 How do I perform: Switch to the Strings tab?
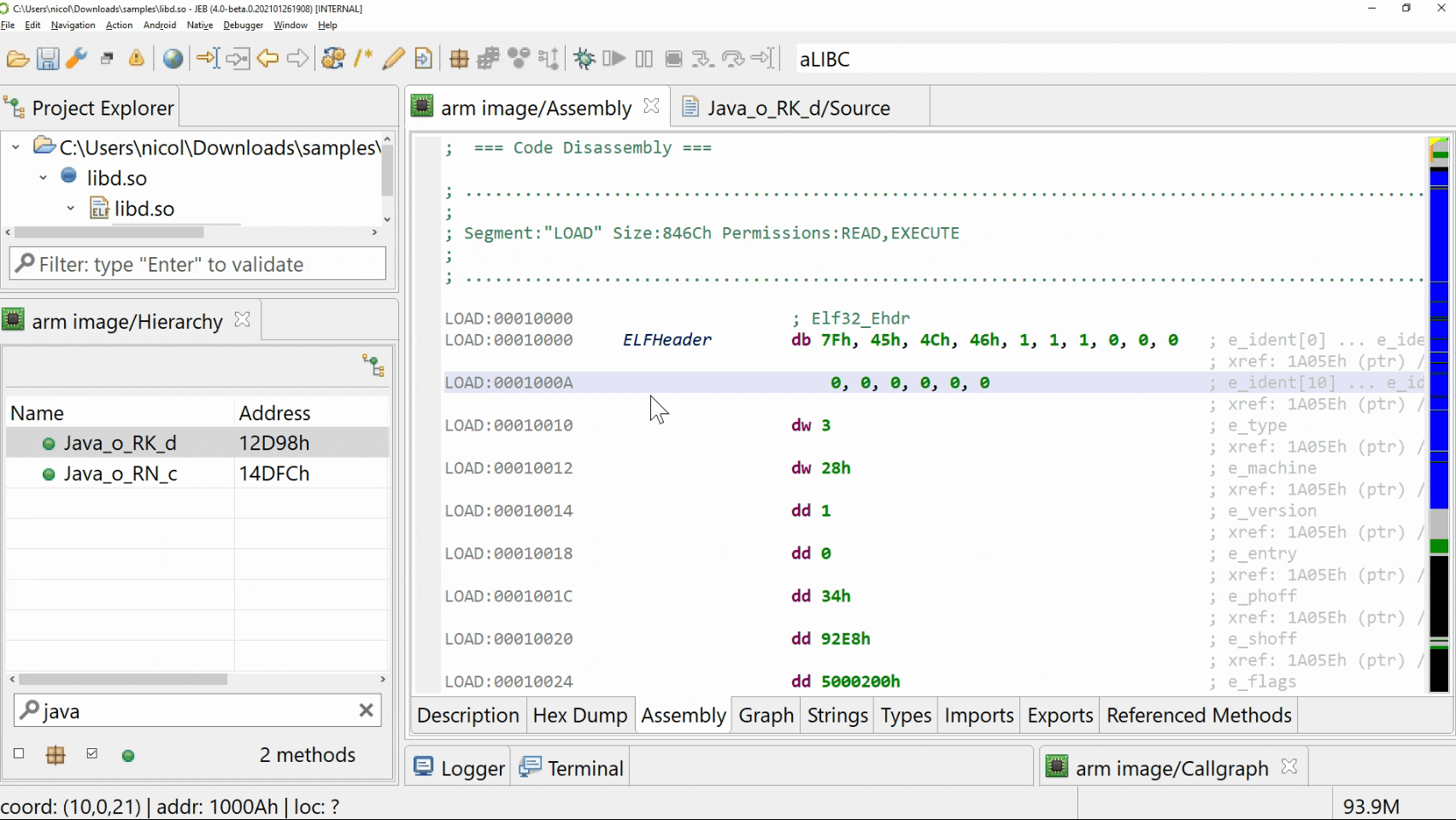[x=837, y=716]
